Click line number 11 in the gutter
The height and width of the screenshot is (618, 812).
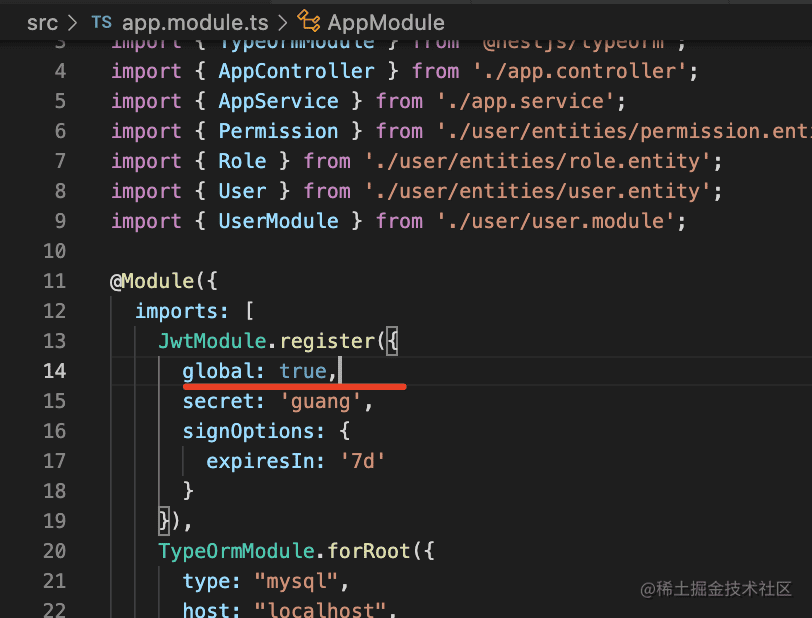coord(54,281)
